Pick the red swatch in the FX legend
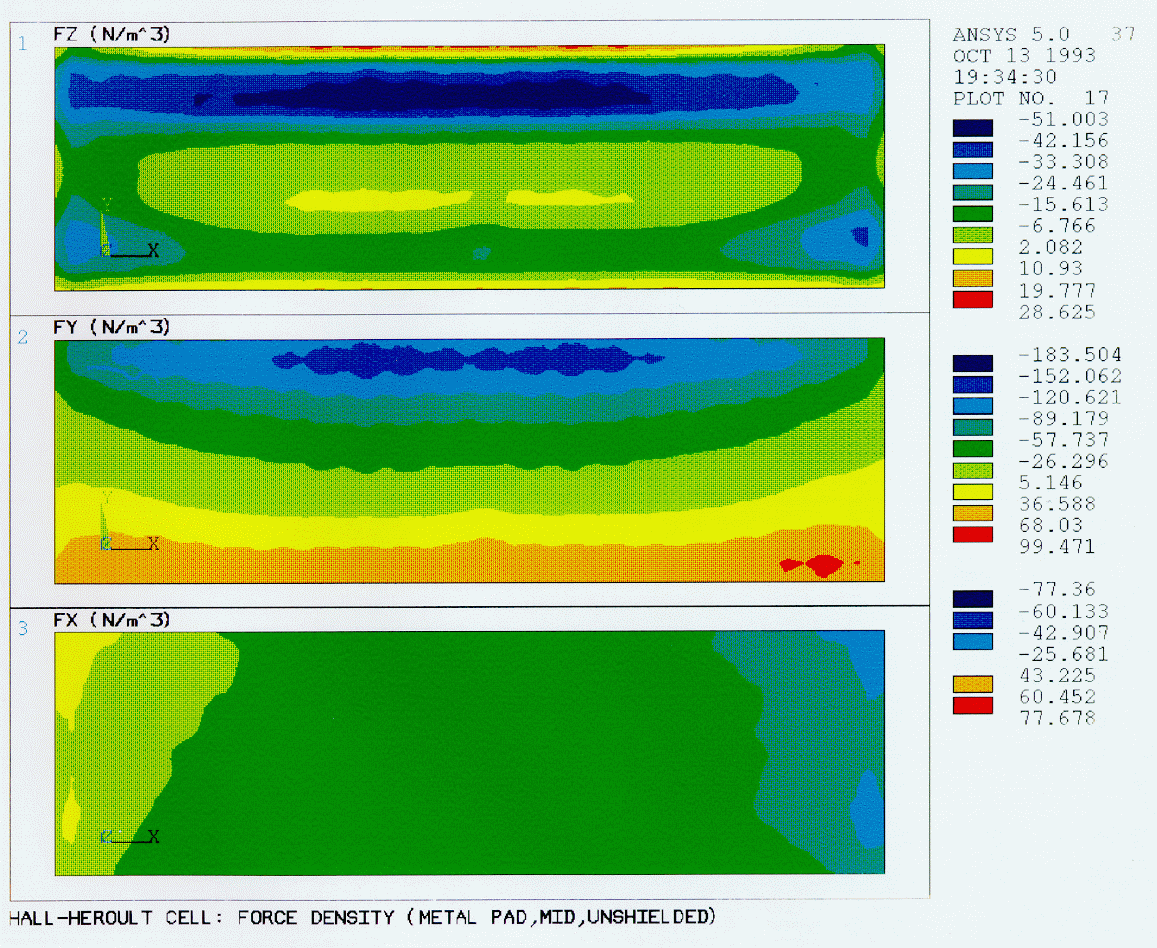1157x948 pixels. [972, 705]
